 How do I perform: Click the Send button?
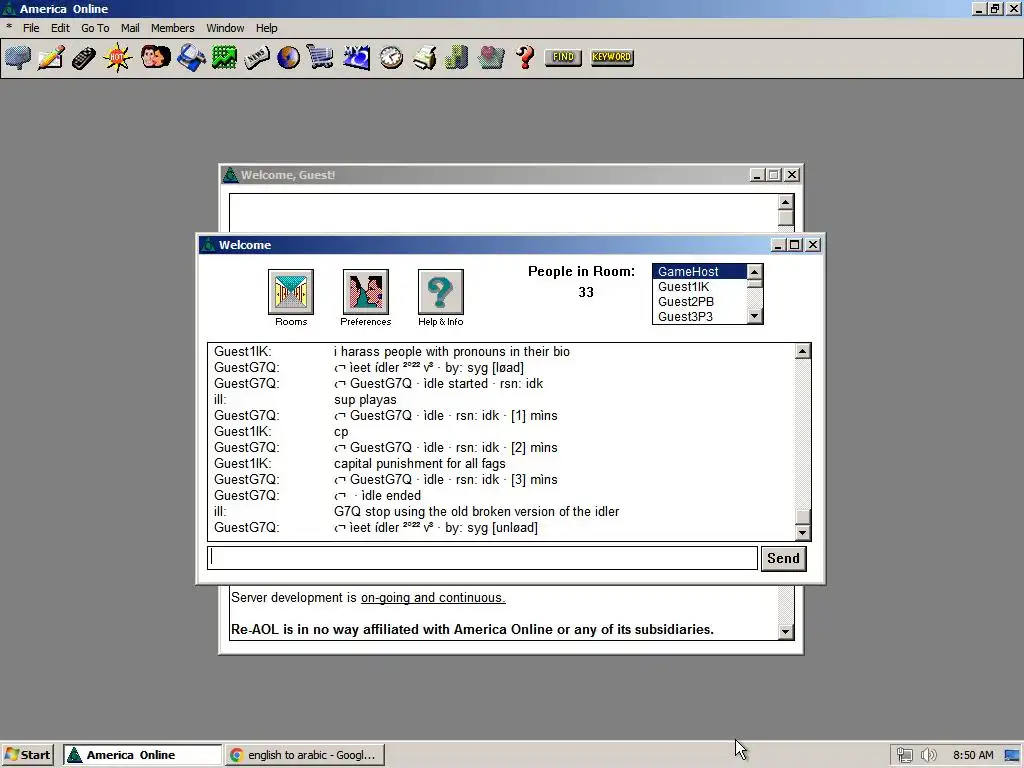[784, 558]
